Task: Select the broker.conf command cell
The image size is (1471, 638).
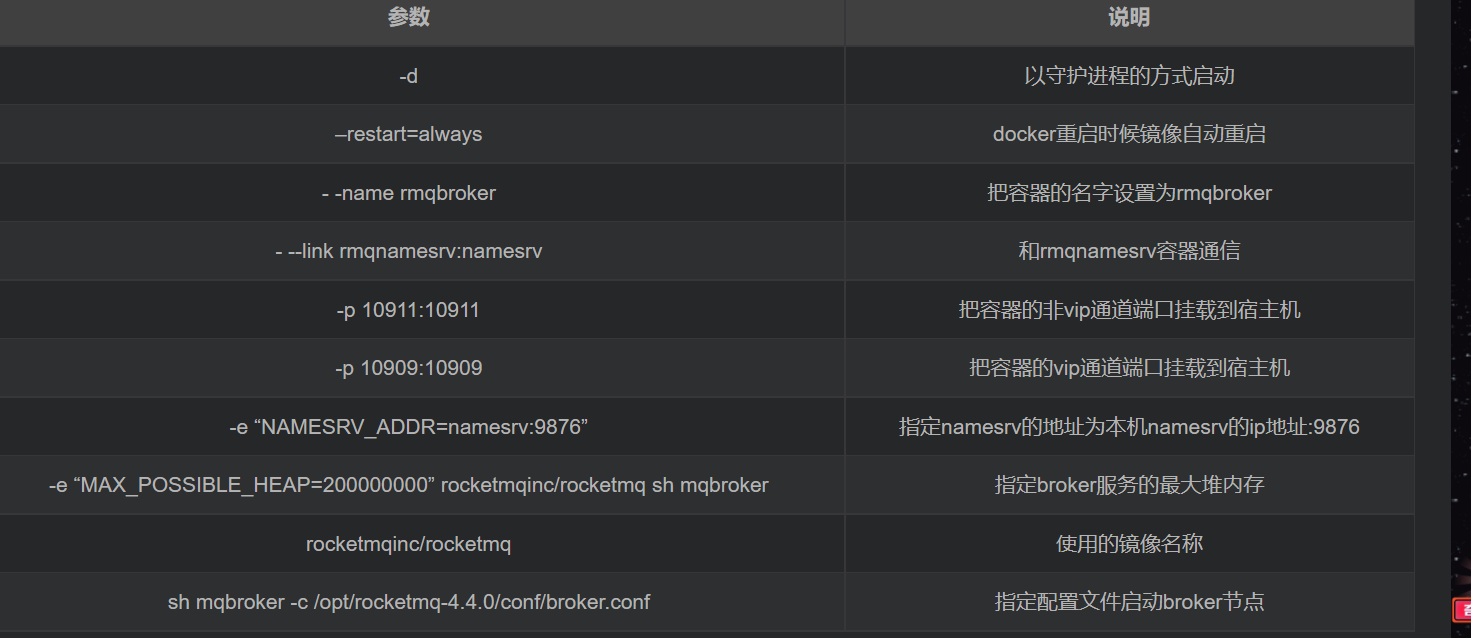Action: coord(408,602)
